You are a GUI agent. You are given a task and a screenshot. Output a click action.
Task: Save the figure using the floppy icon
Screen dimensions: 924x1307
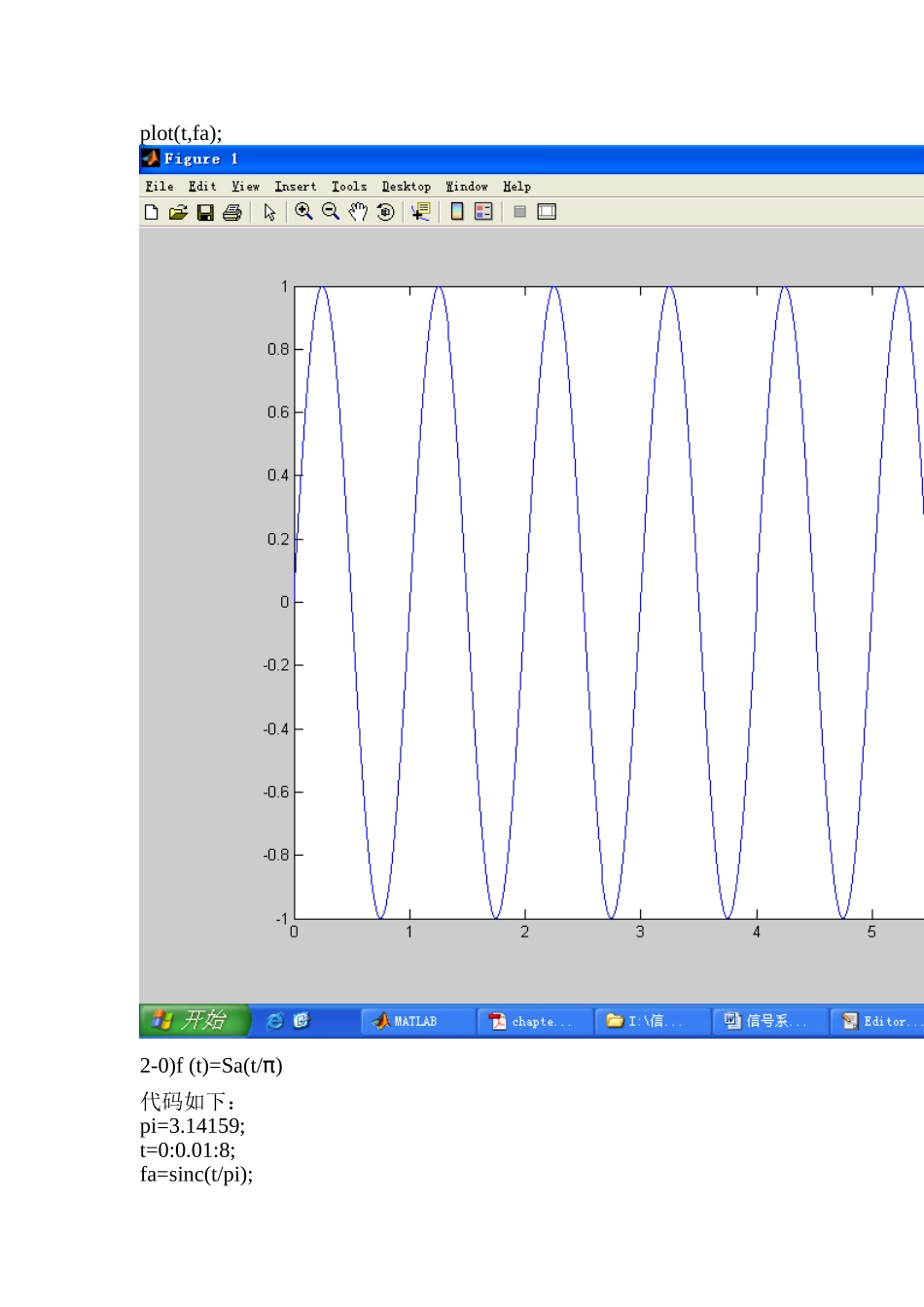click(205, 212)
